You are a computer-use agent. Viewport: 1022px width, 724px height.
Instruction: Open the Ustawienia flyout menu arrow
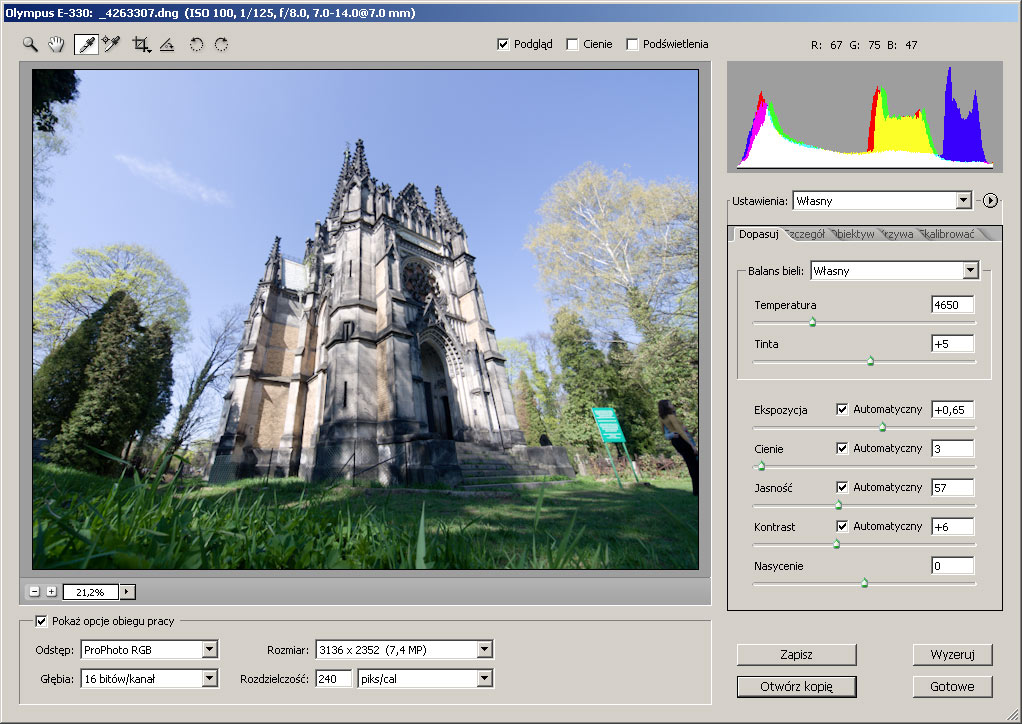(x=990, y=201)
